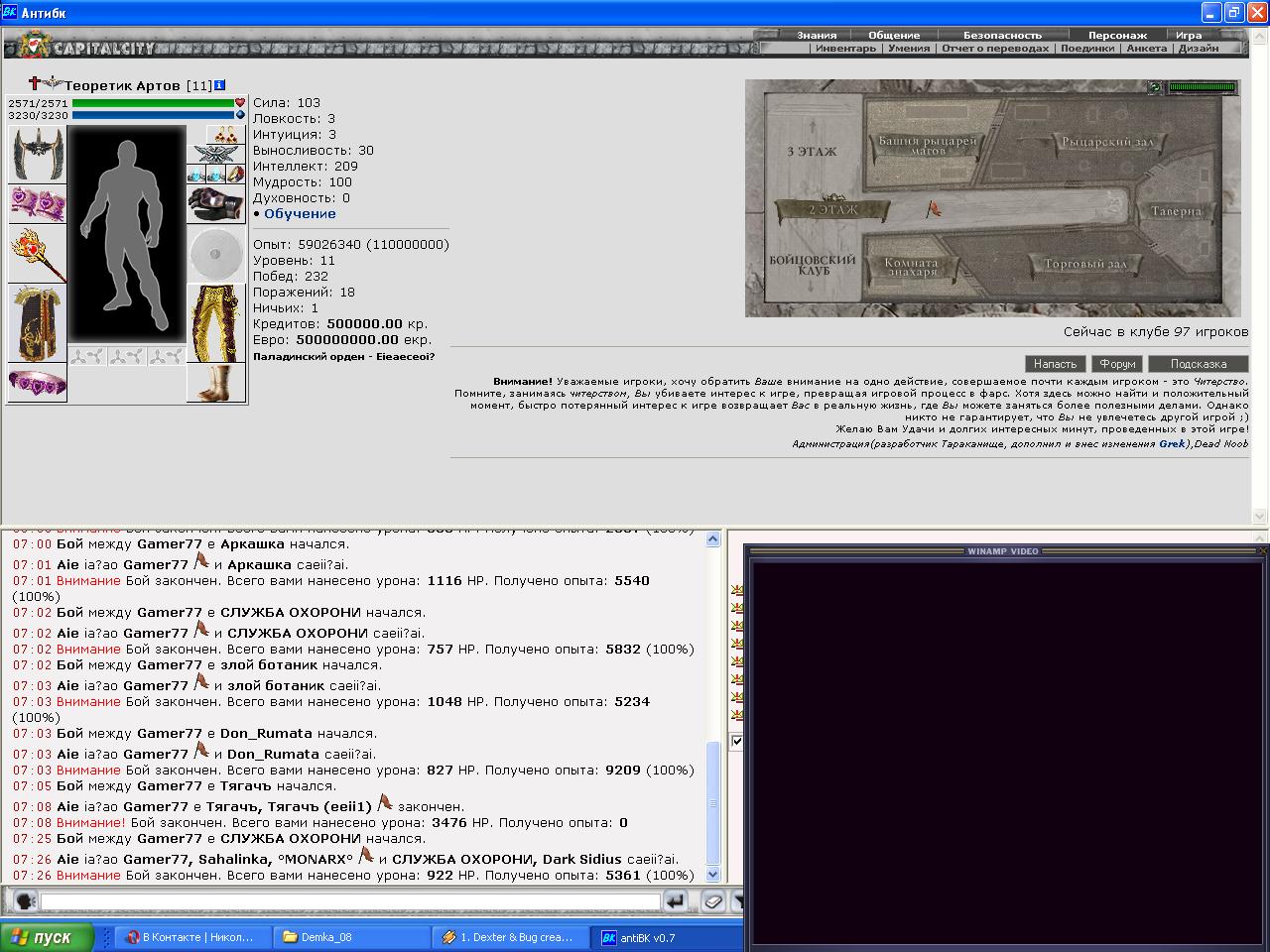Switch to В Контакте taskbar window

point(194,937)
